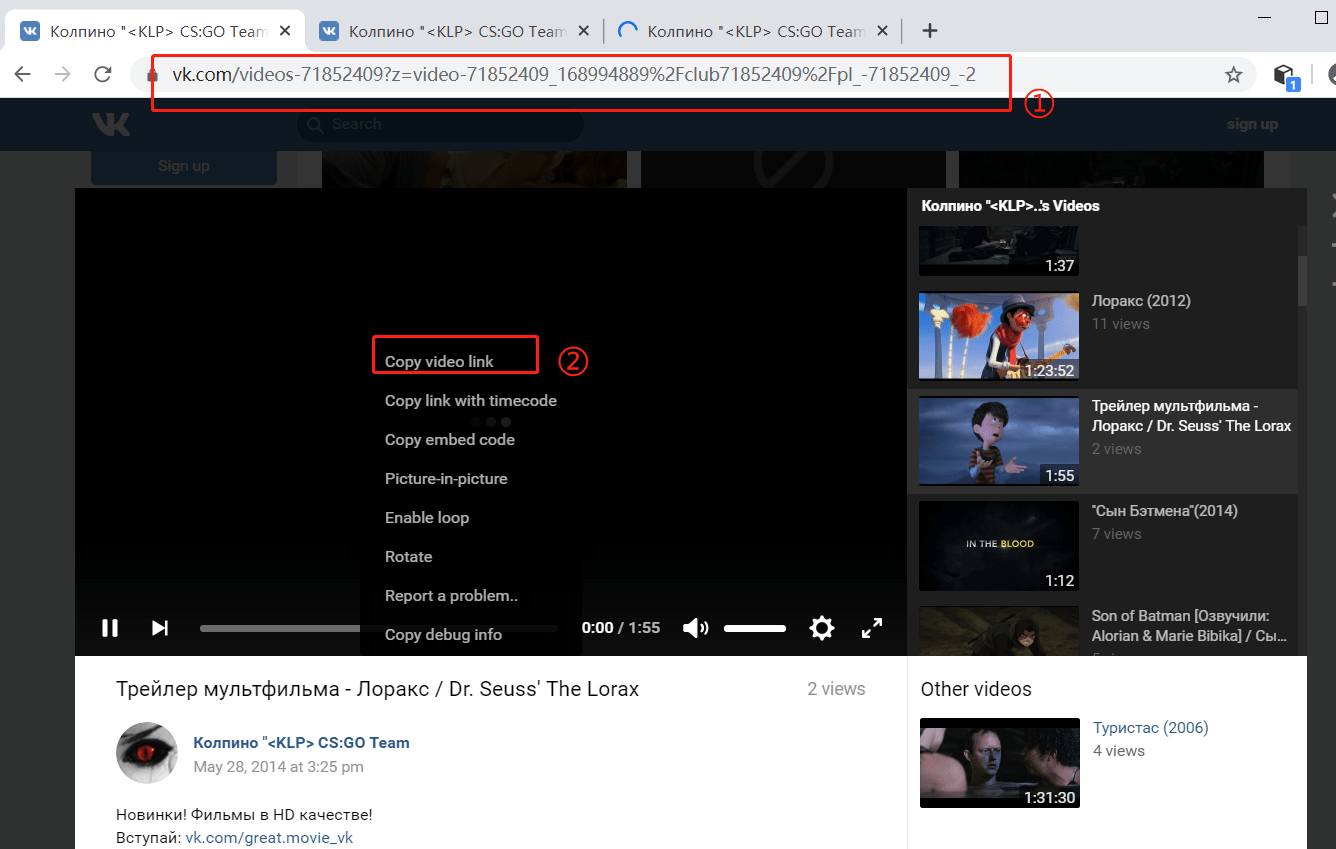Image resolution: width=1336 pixels, height=849 pixels.
Task: View site info via the lock icon
Action: pos(153,75)
